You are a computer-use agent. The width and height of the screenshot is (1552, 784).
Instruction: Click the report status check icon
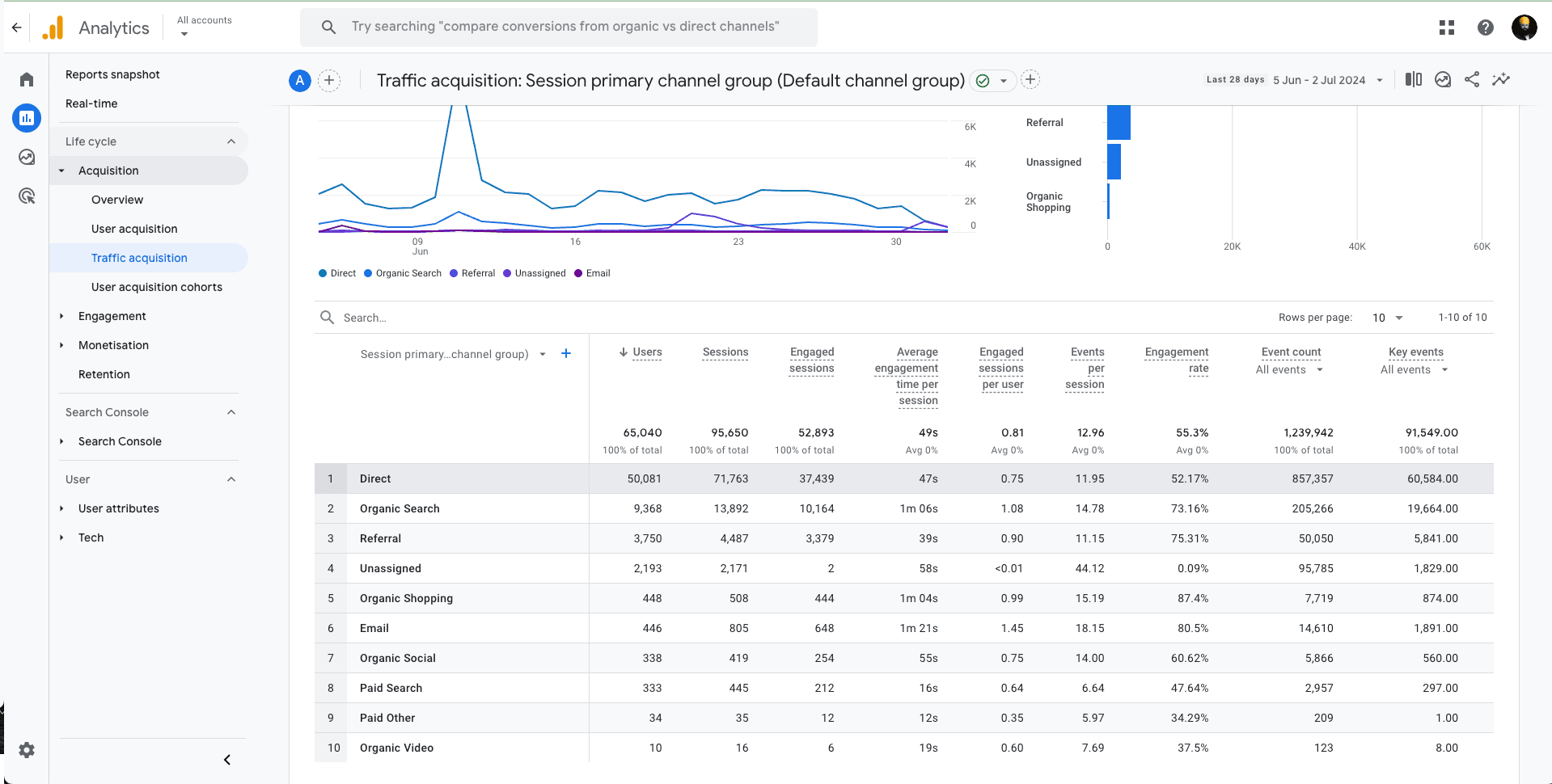click(983, 81)
